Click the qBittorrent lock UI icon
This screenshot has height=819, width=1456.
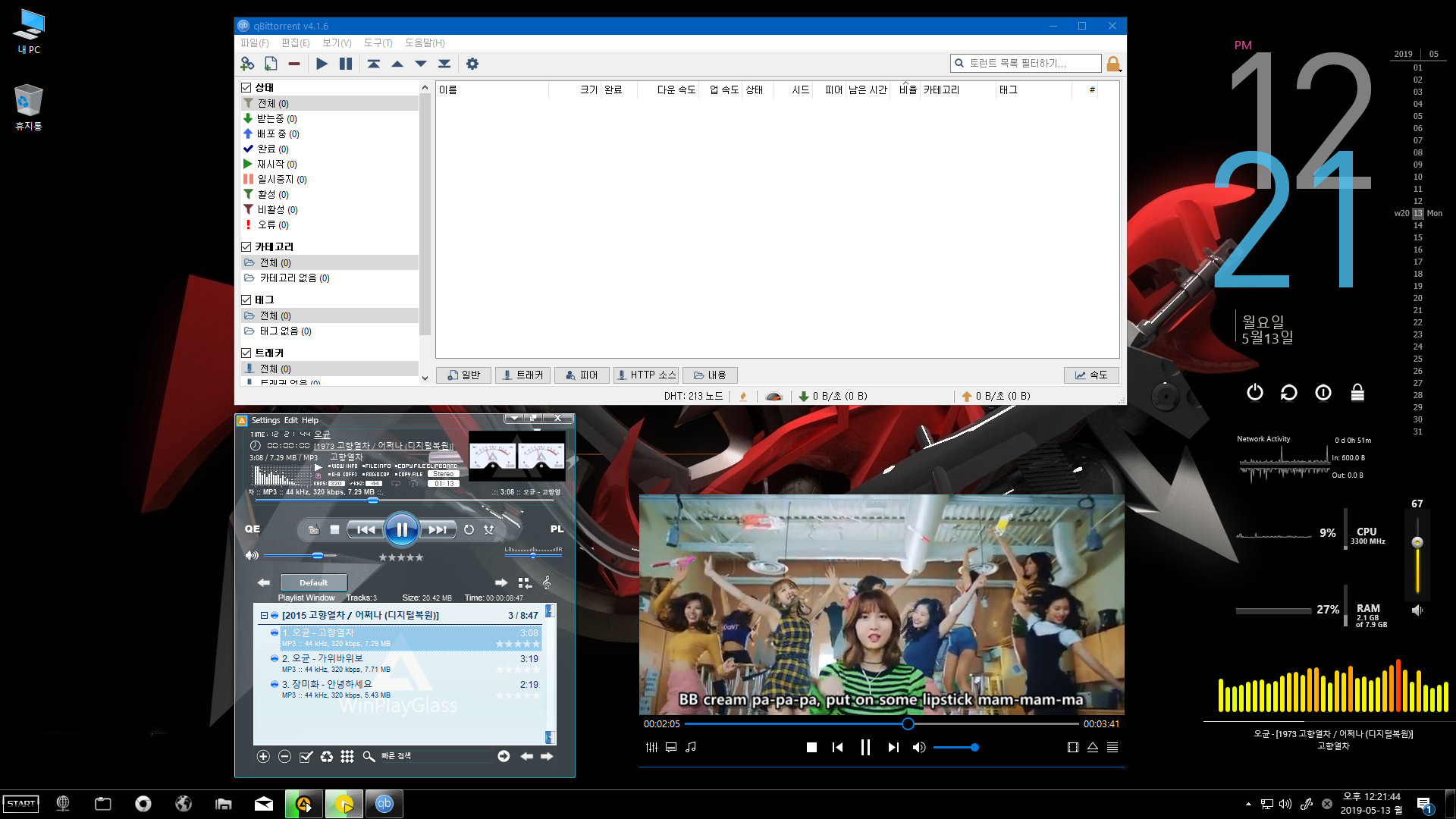pos(1113,64)
